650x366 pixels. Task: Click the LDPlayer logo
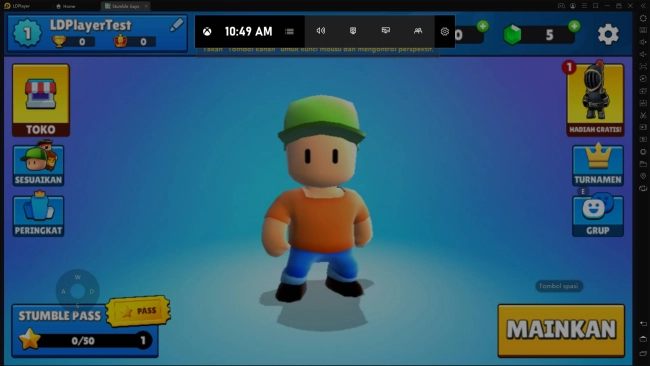[x=7, y=6]
